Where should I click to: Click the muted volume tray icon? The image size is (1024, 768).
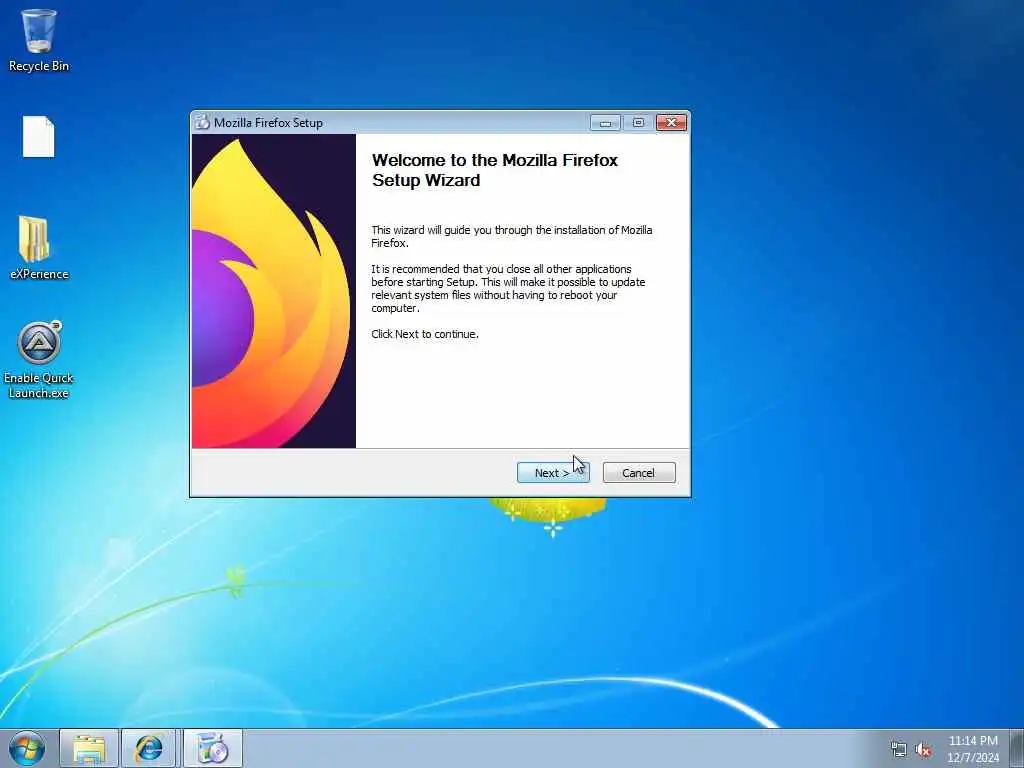coord(923,750)
